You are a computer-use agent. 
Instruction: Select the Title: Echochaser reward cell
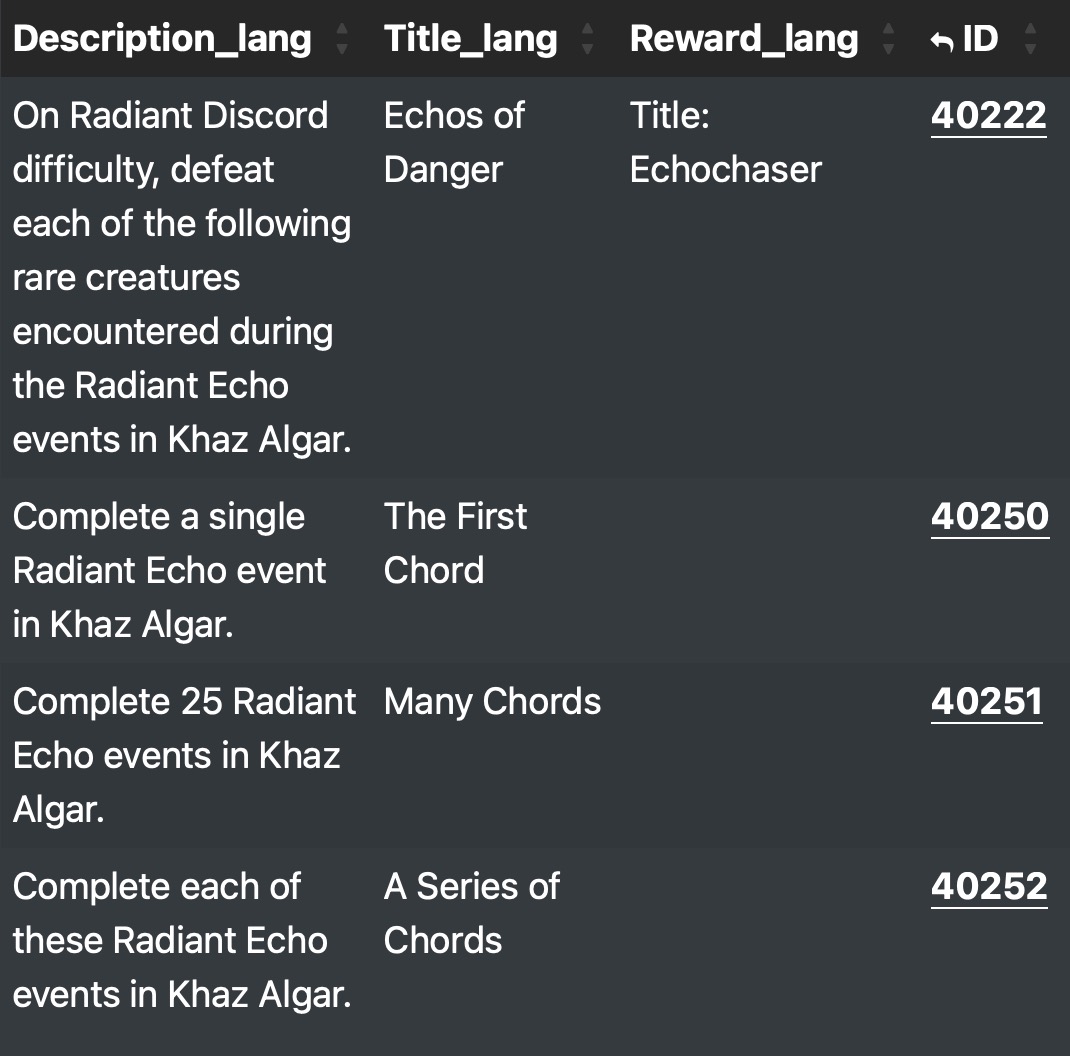pyautogui.click(x=725, y=142)
